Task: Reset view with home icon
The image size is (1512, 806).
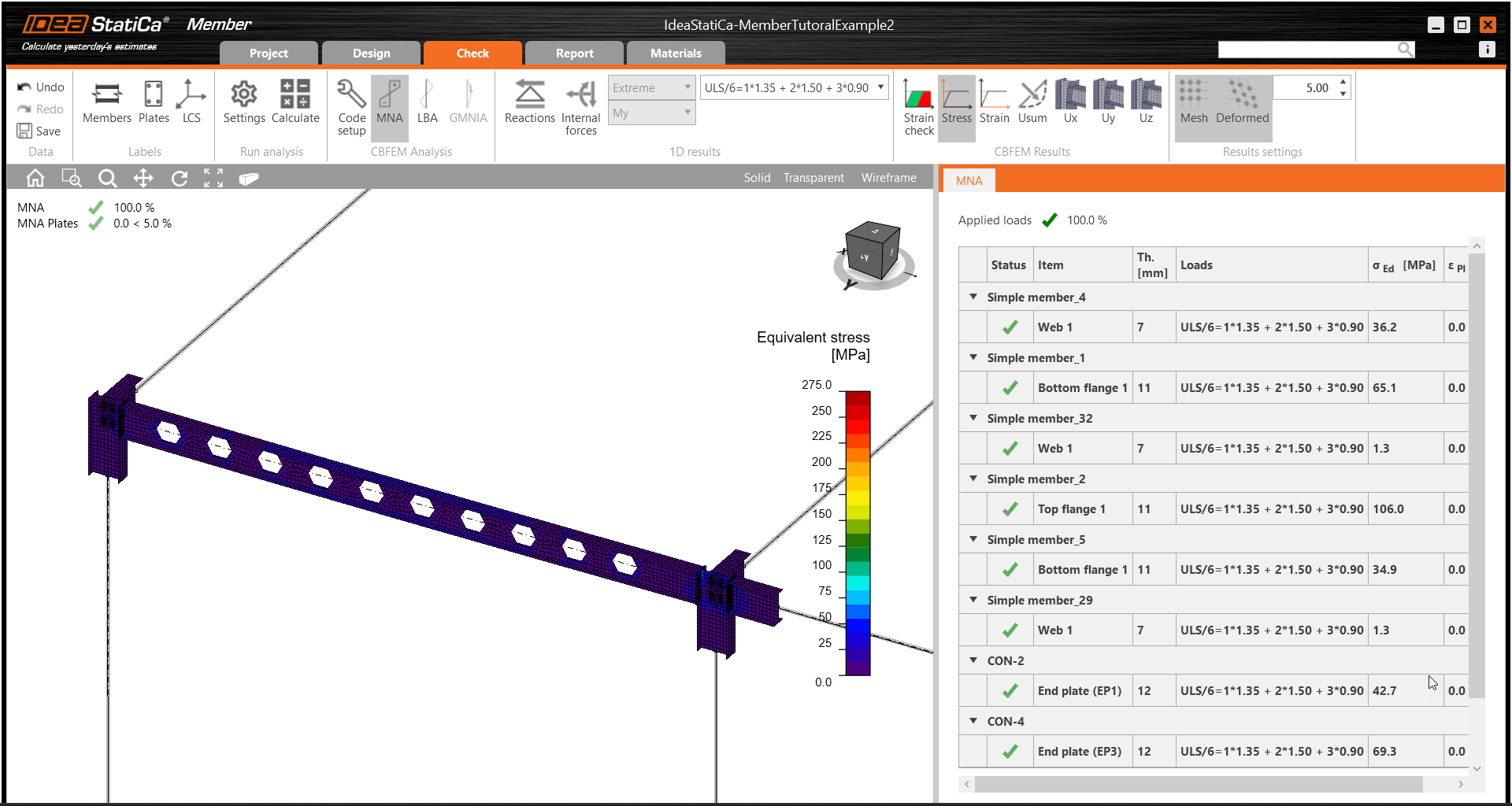Action: 35,179
